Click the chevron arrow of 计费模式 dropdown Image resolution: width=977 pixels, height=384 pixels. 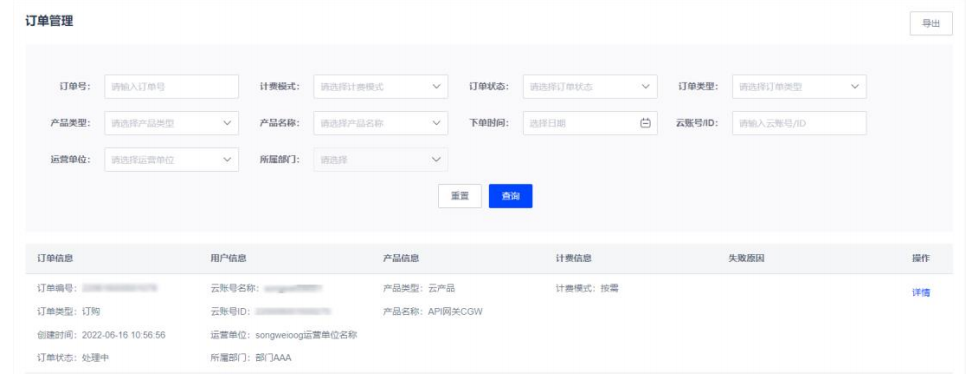436,87
